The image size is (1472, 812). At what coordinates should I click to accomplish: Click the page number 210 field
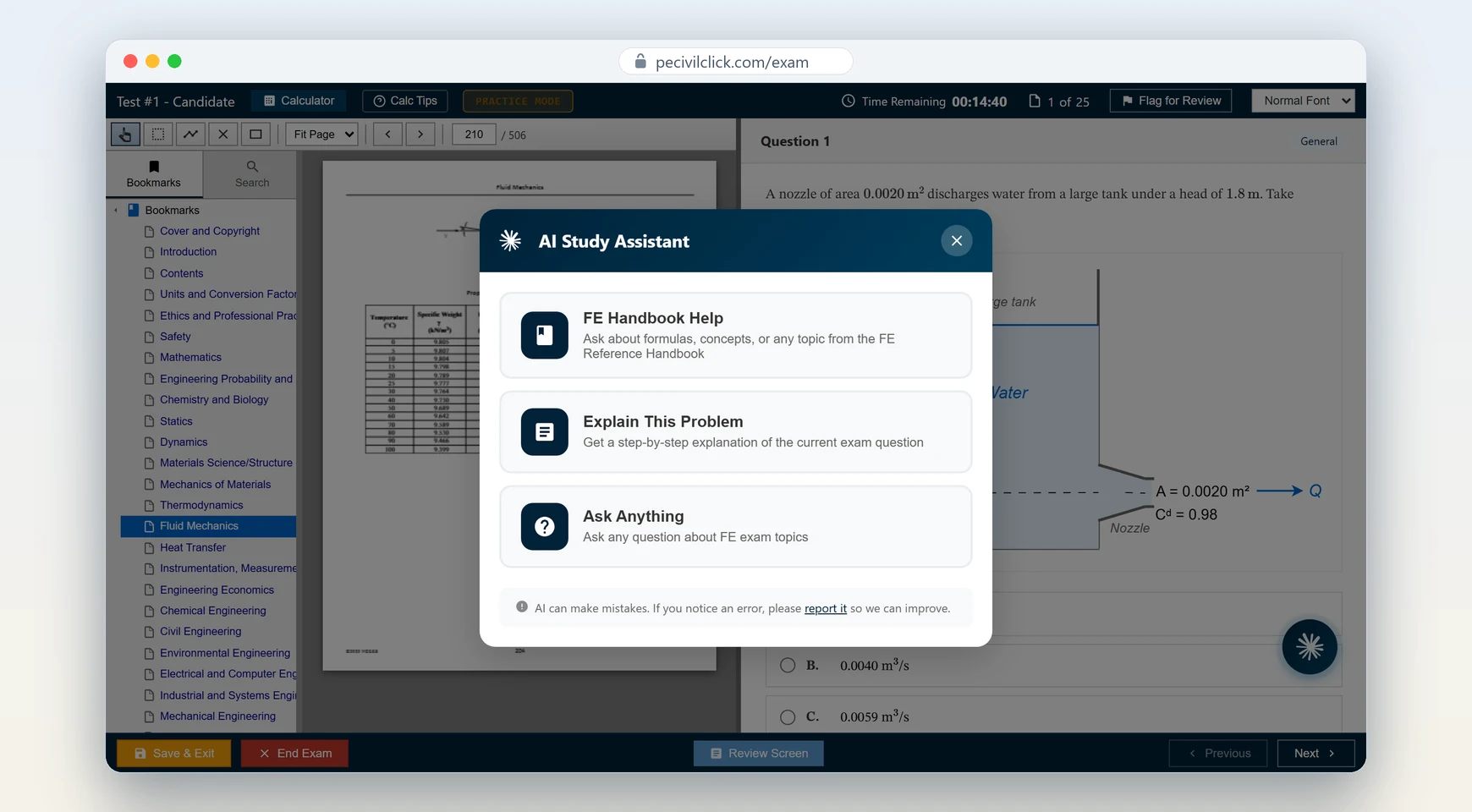coord(474,134)
